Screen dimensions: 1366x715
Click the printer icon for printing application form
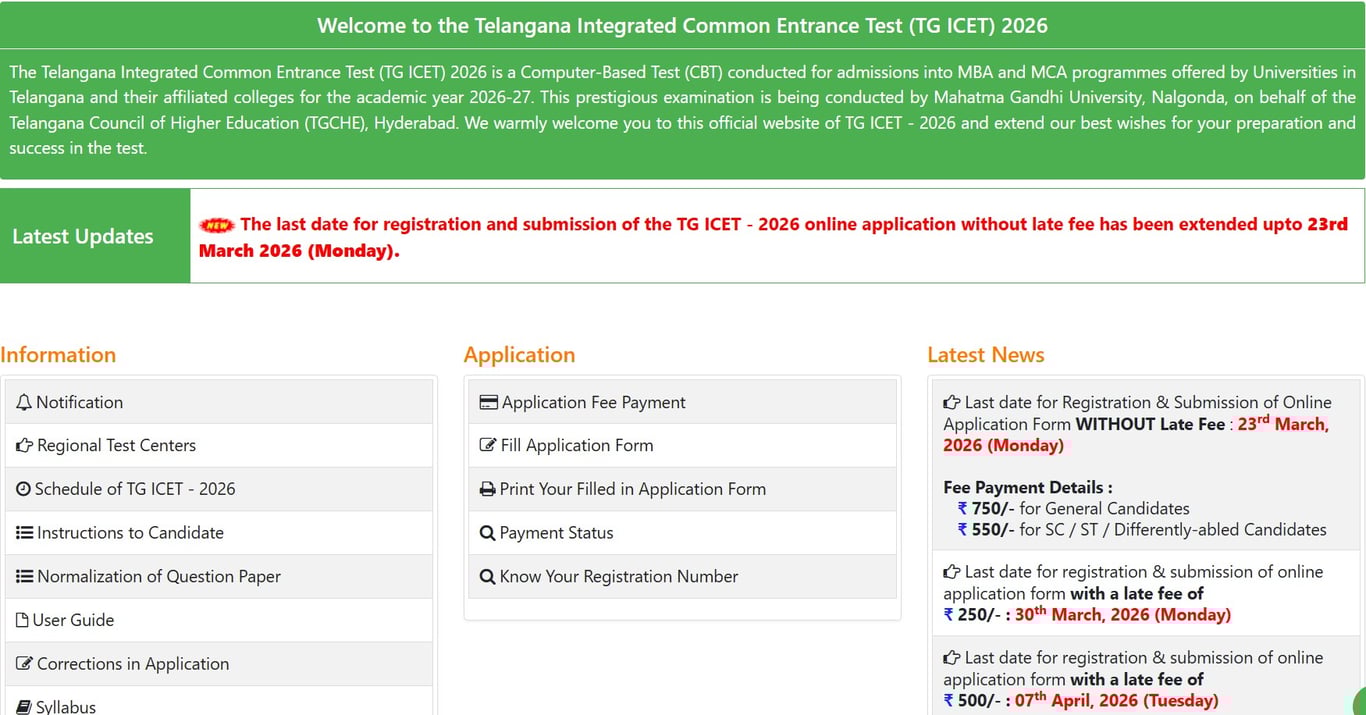488,489
